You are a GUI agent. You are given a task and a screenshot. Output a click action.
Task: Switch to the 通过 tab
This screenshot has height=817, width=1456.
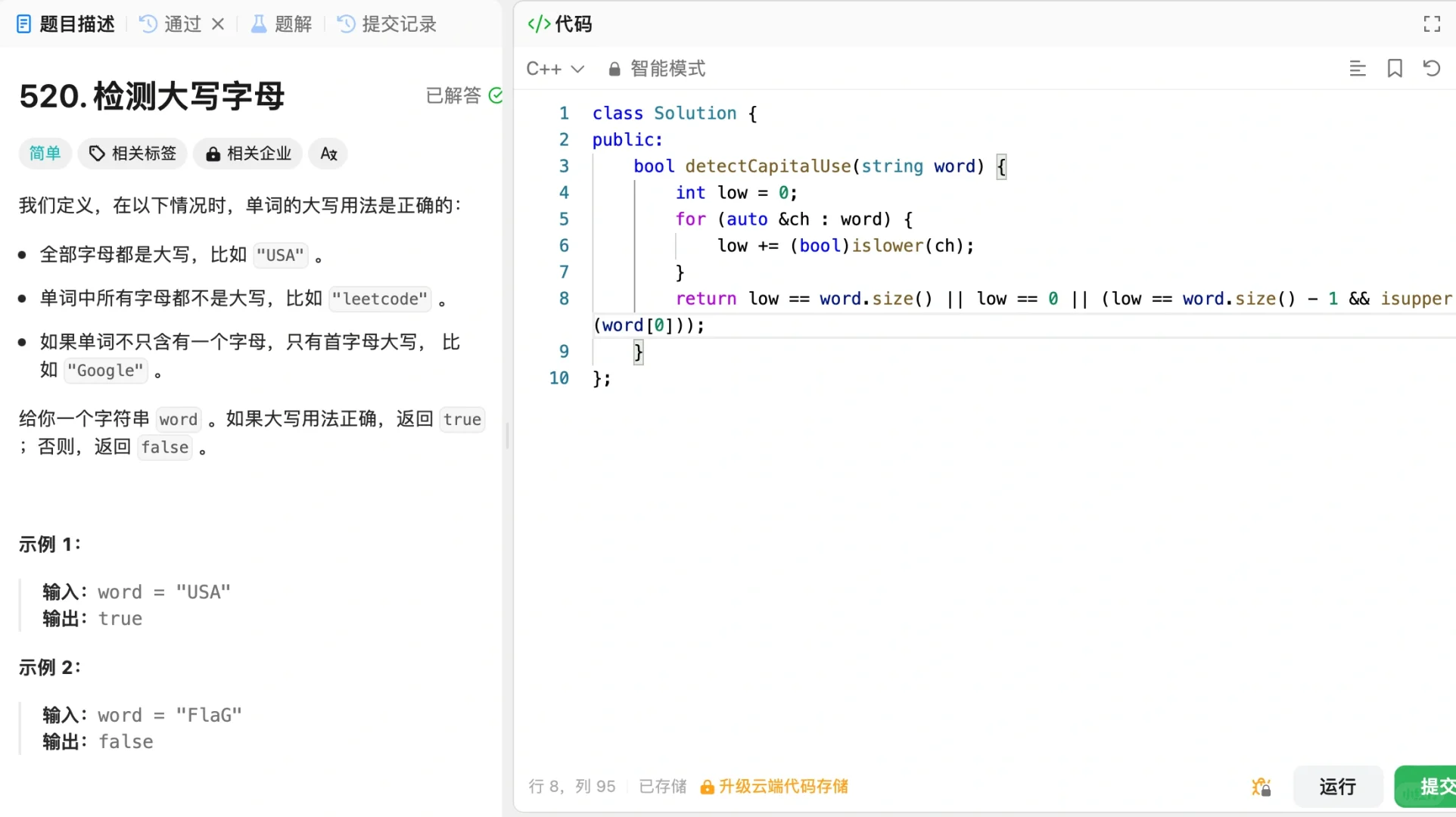point(171,24)
